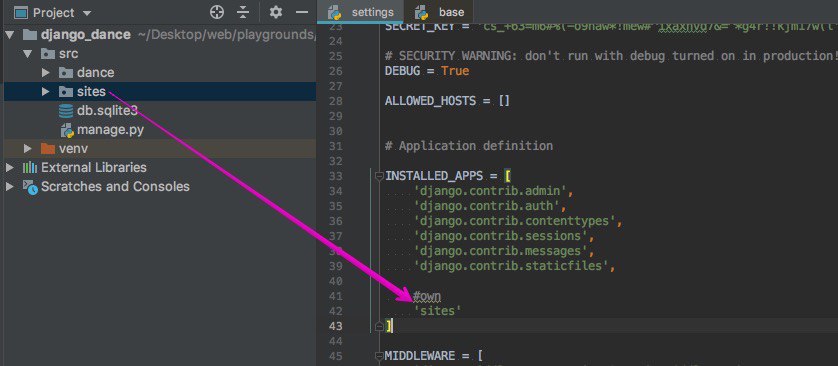
Task: Click the sites package folder icon
Action: point(66,92)
